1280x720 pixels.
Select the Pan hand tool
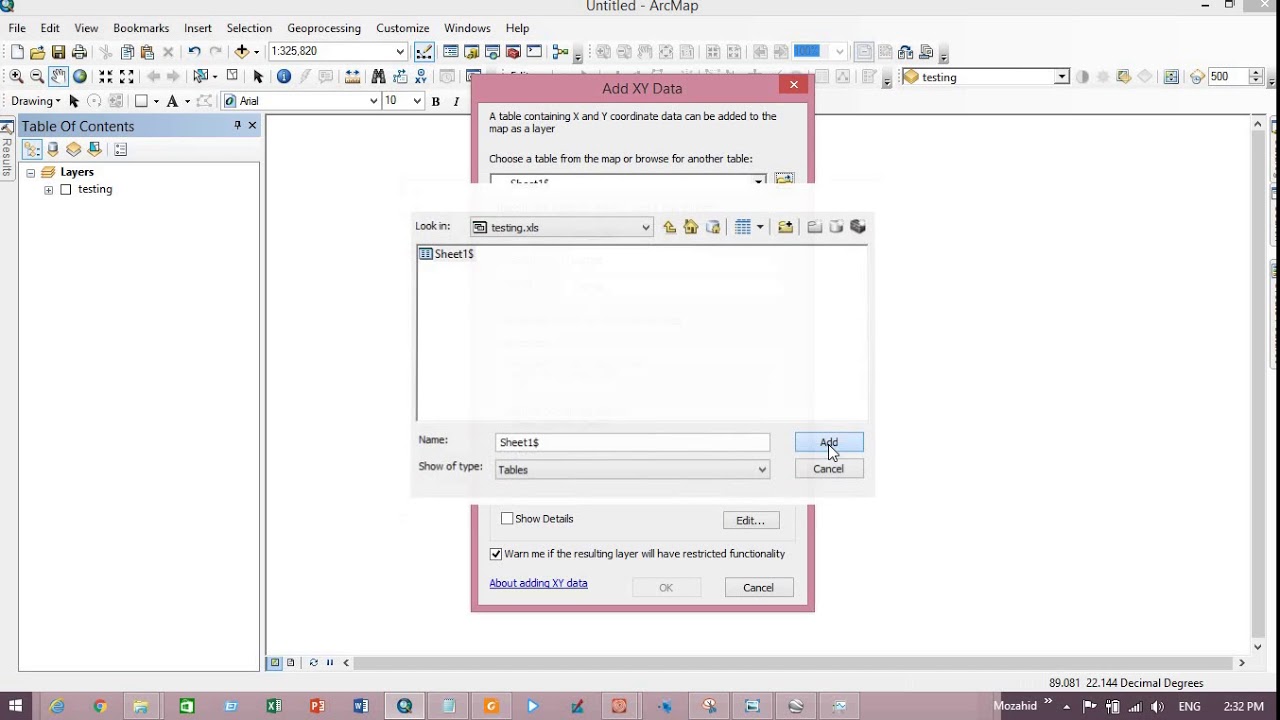(58, 76)
